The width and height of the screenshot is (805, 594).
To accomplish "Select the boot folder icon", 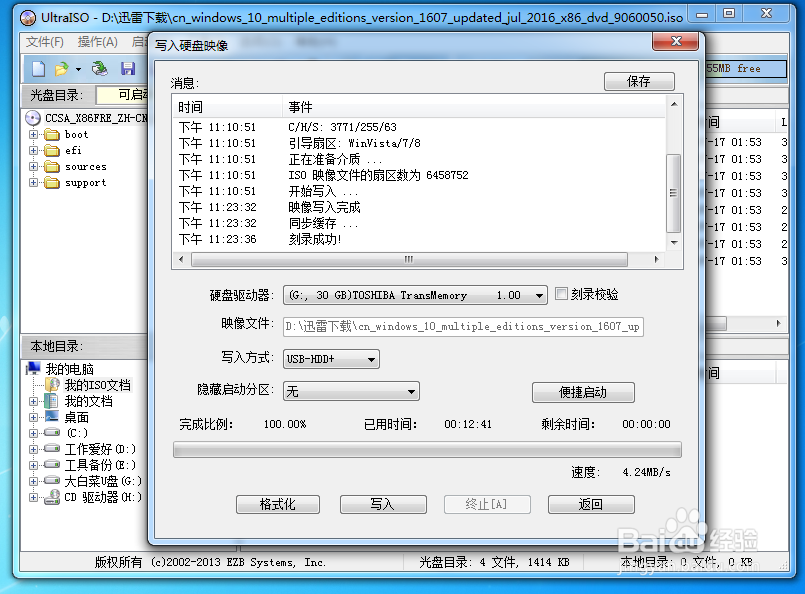I will point(52,135).
